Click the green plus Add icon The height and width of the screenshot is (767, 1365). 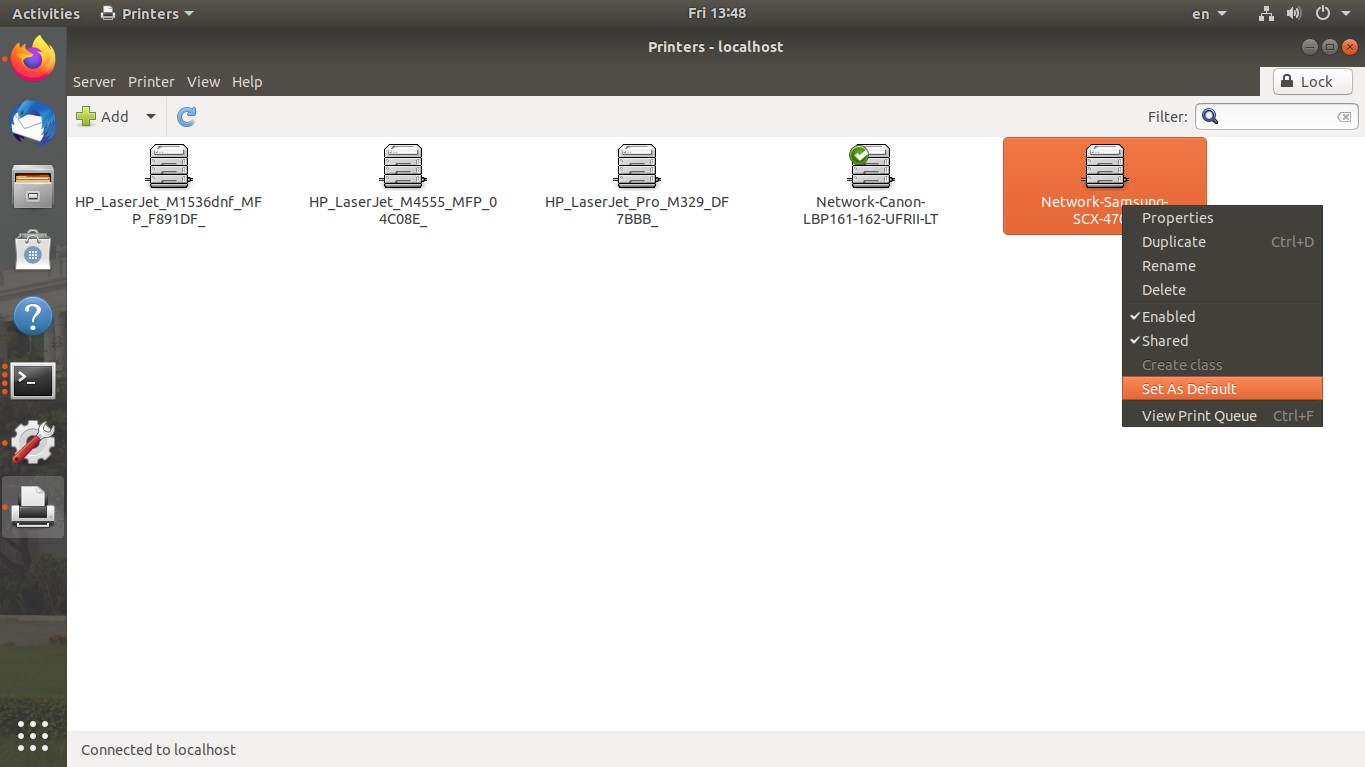[x=87, y=116]
